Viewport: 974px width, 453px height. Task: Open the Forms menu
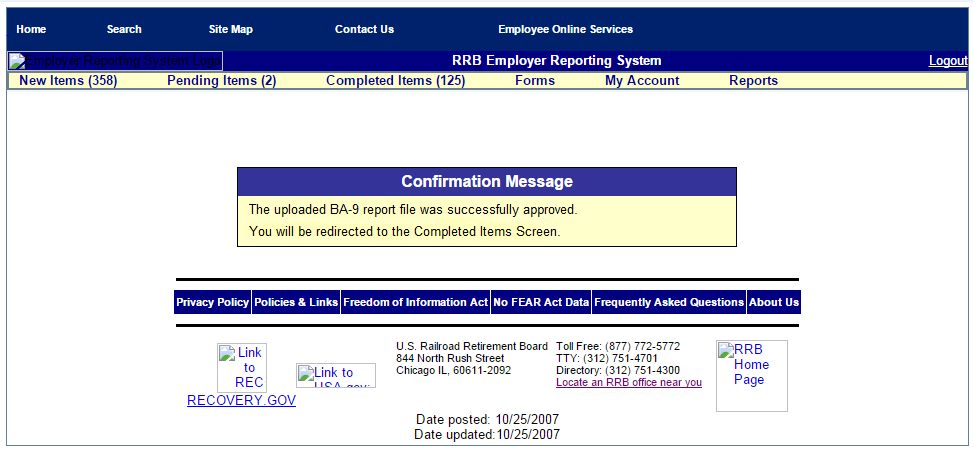tap(535, 81)
